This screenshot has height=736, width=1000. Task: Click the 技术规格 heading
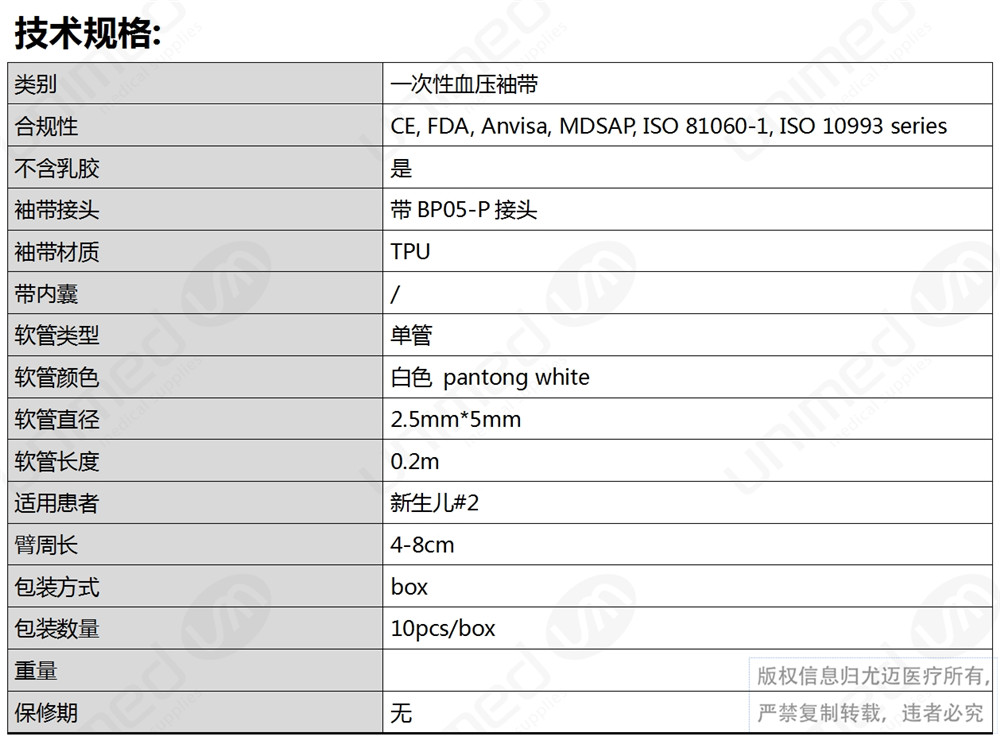pos(87,33)
